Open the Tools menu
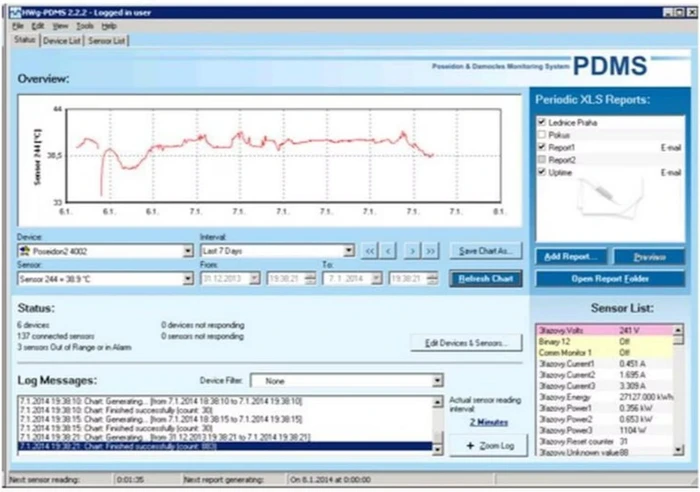700x492 pixels. [x=85, y=25]
